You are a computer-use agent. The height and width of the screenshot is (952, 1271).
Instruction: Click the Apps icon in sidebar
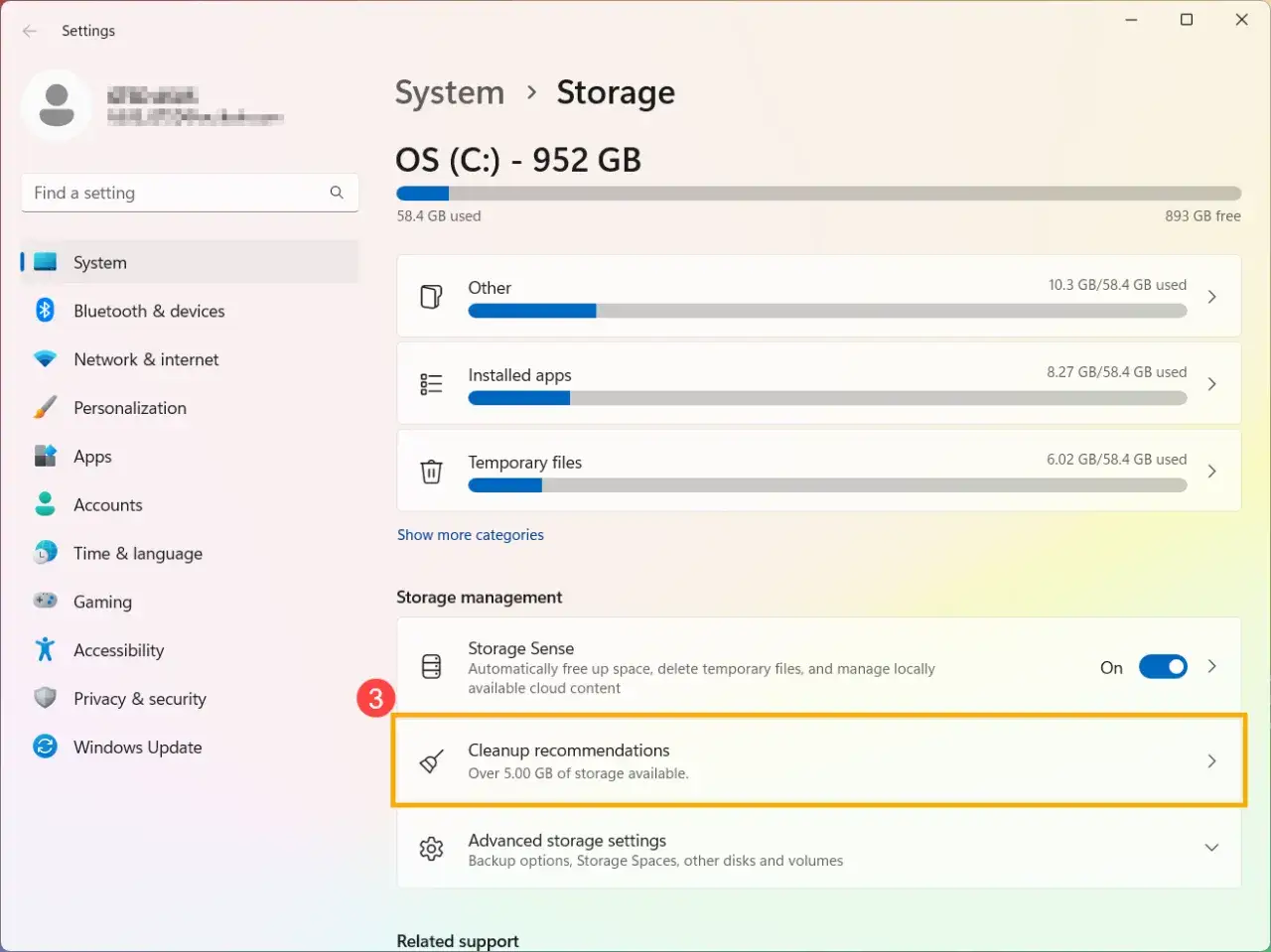coord(46,457)
